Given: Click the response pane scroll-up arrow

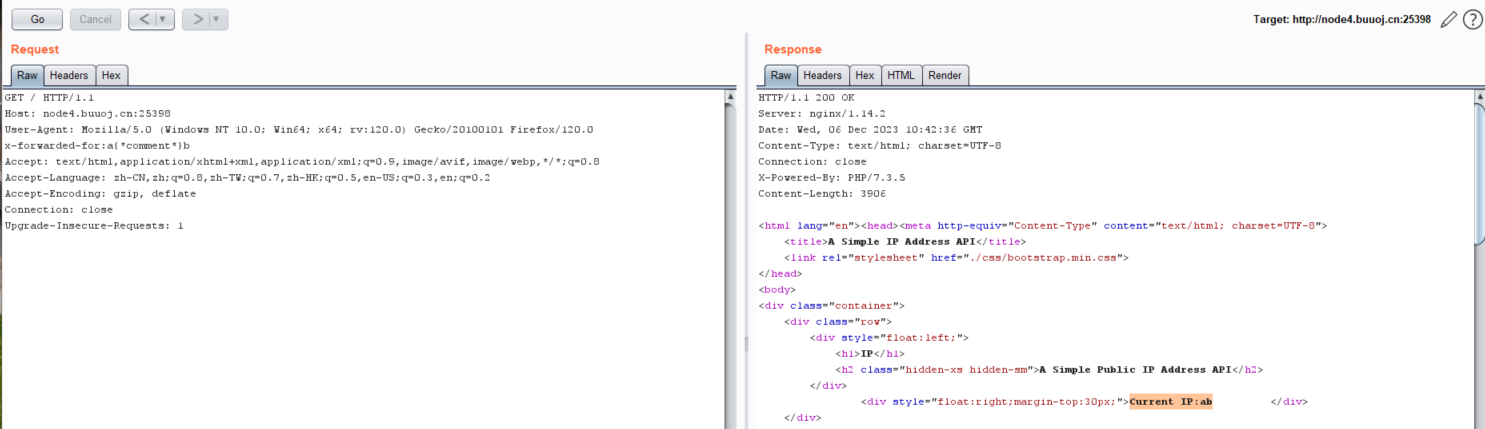Looking at the screenshot, I should [1479, 97].
